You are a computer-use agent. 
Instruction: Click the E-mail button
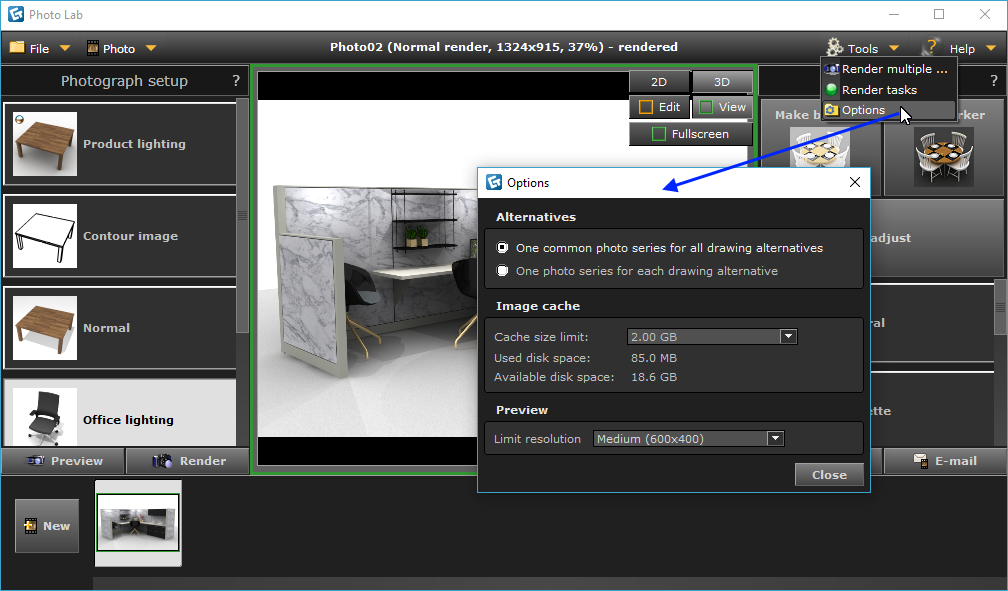(944, 460)
